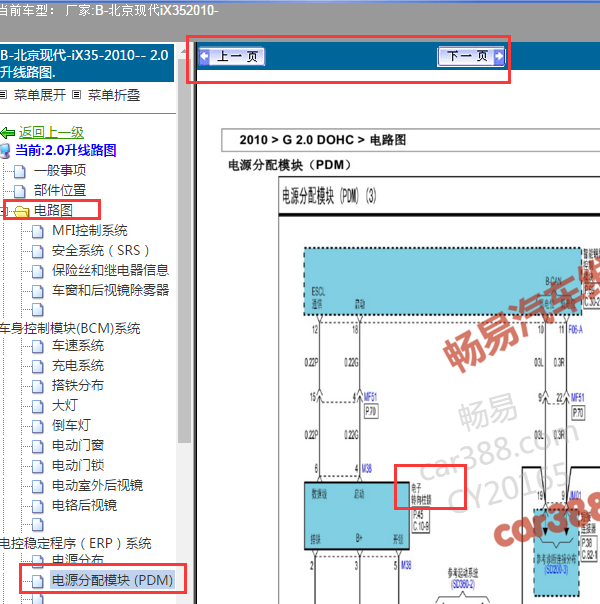Click the right arrow on 下一页 button
Screen dimensions: 600x604
coord(499,57)
